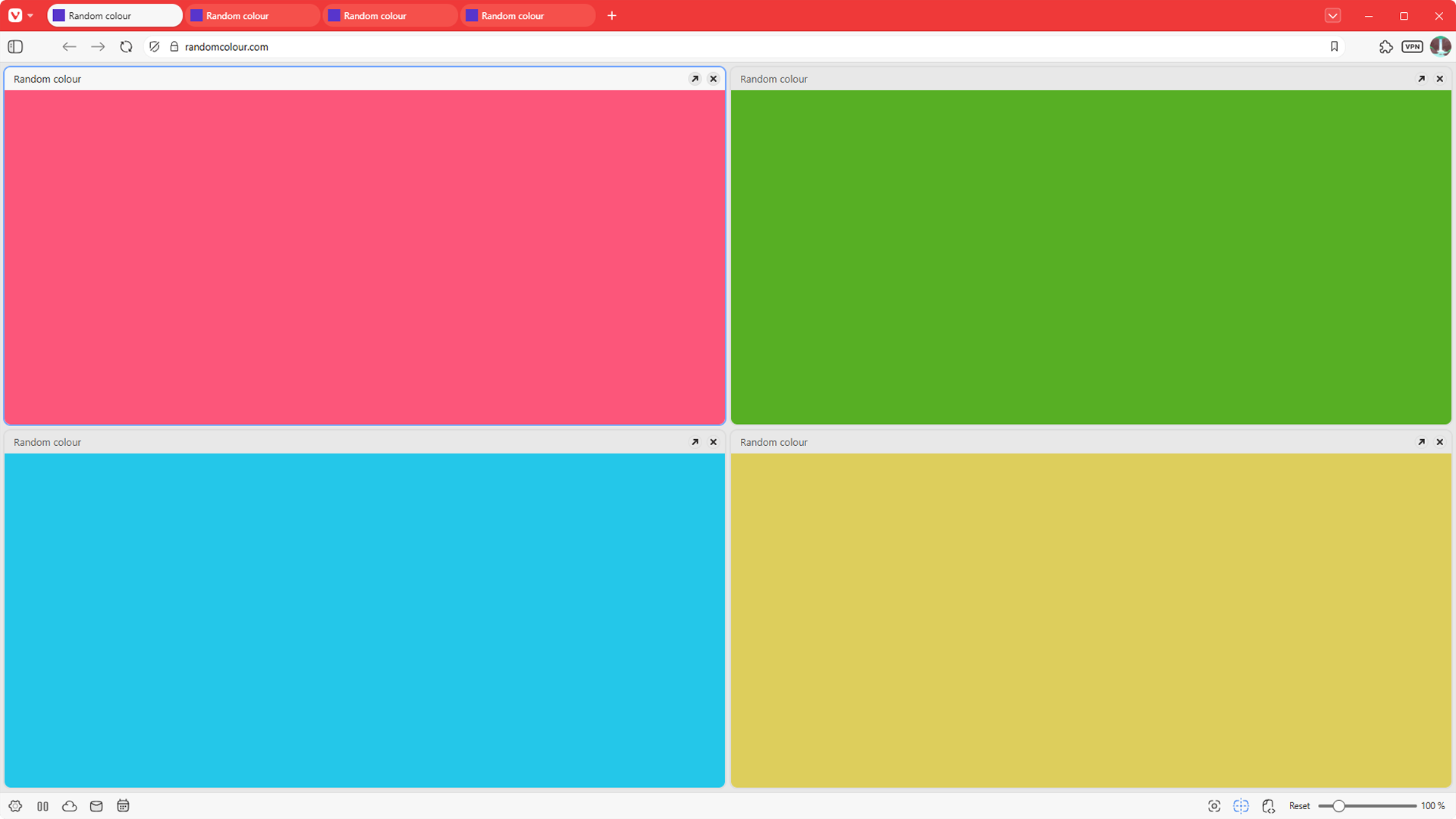
Task: Open the Vivaldi menu dropdown arrow
Action: tap(31, 15)
